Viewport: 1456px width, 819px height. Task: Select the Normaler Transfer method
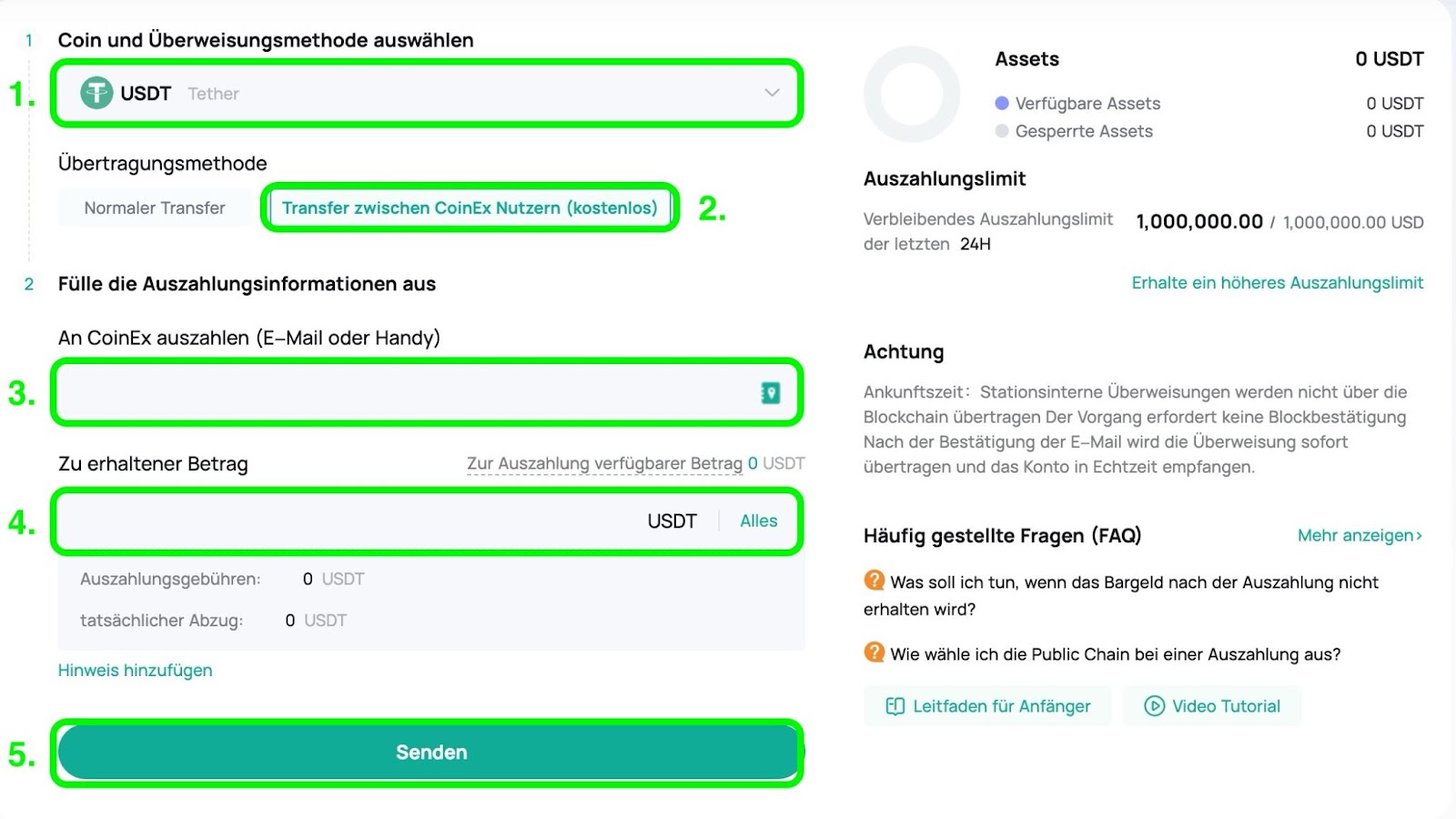coord(155,207)
